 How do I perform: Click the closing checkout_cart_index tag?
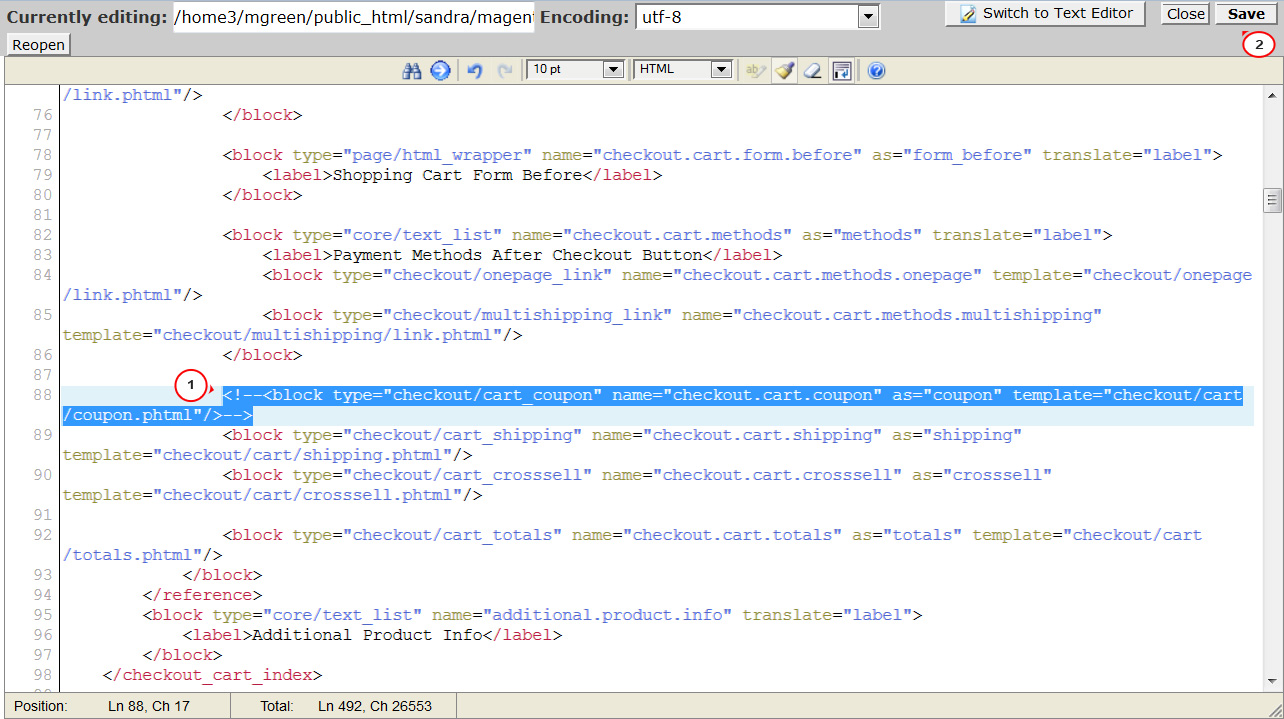212,675
